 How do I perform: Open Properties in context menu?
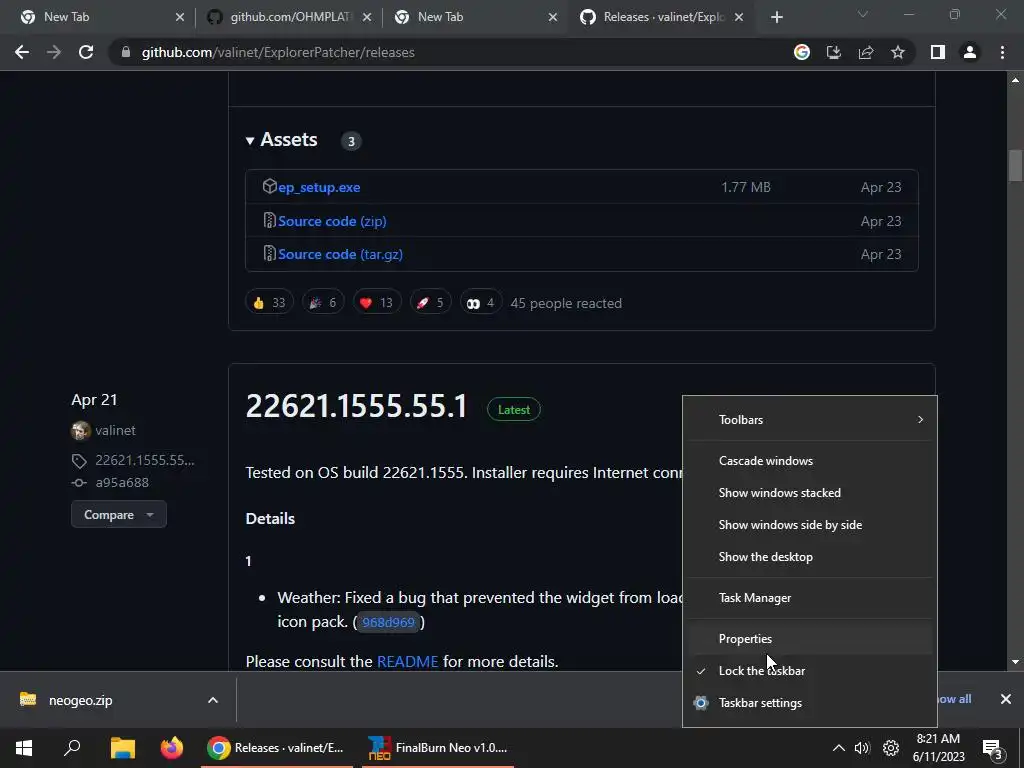[x=809, y=639]
